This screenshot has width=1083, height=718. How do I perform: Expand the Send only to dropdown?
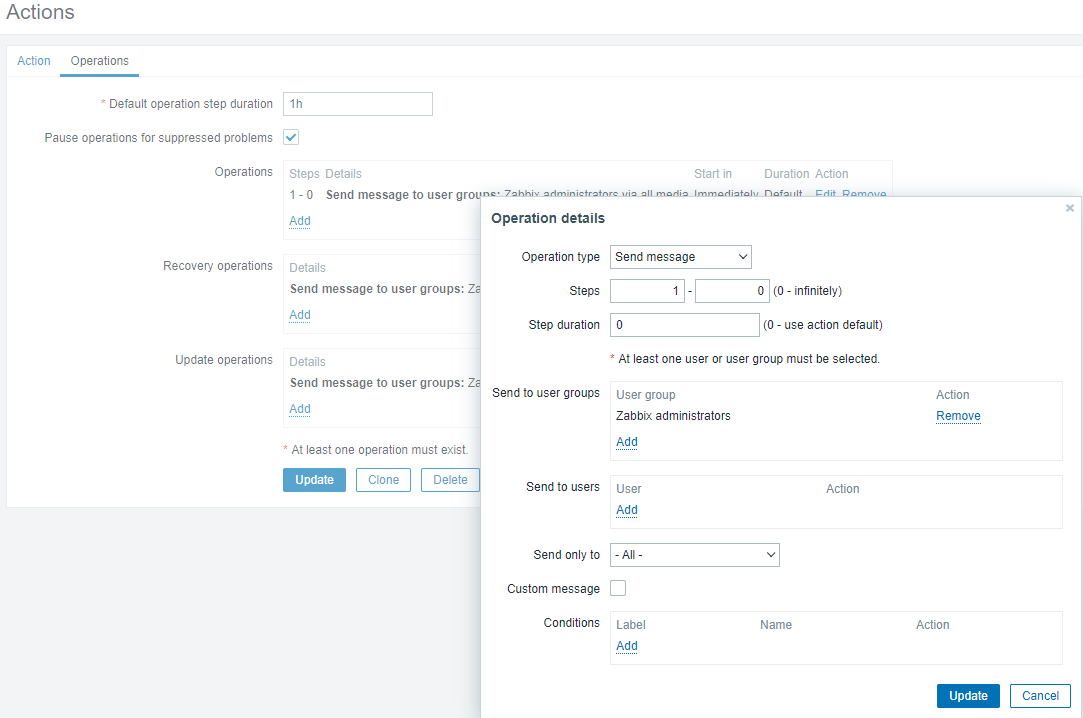(694, 554)
